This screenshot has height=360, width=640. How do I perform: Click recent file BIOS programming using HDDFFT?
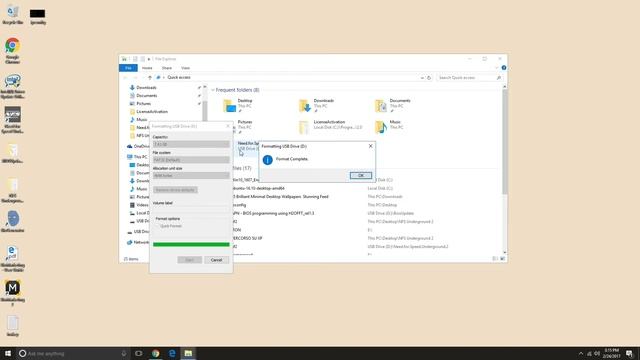pos(273,213)
